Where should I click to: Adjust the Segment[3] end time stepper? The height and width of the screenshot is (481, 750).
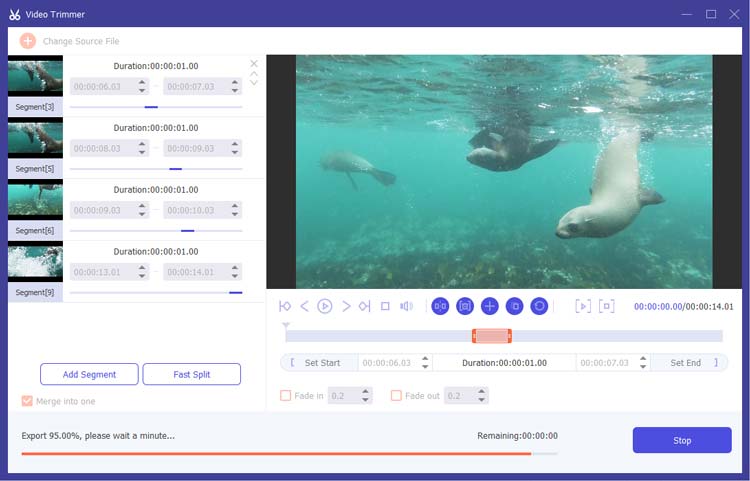click(x=235, y=86)
